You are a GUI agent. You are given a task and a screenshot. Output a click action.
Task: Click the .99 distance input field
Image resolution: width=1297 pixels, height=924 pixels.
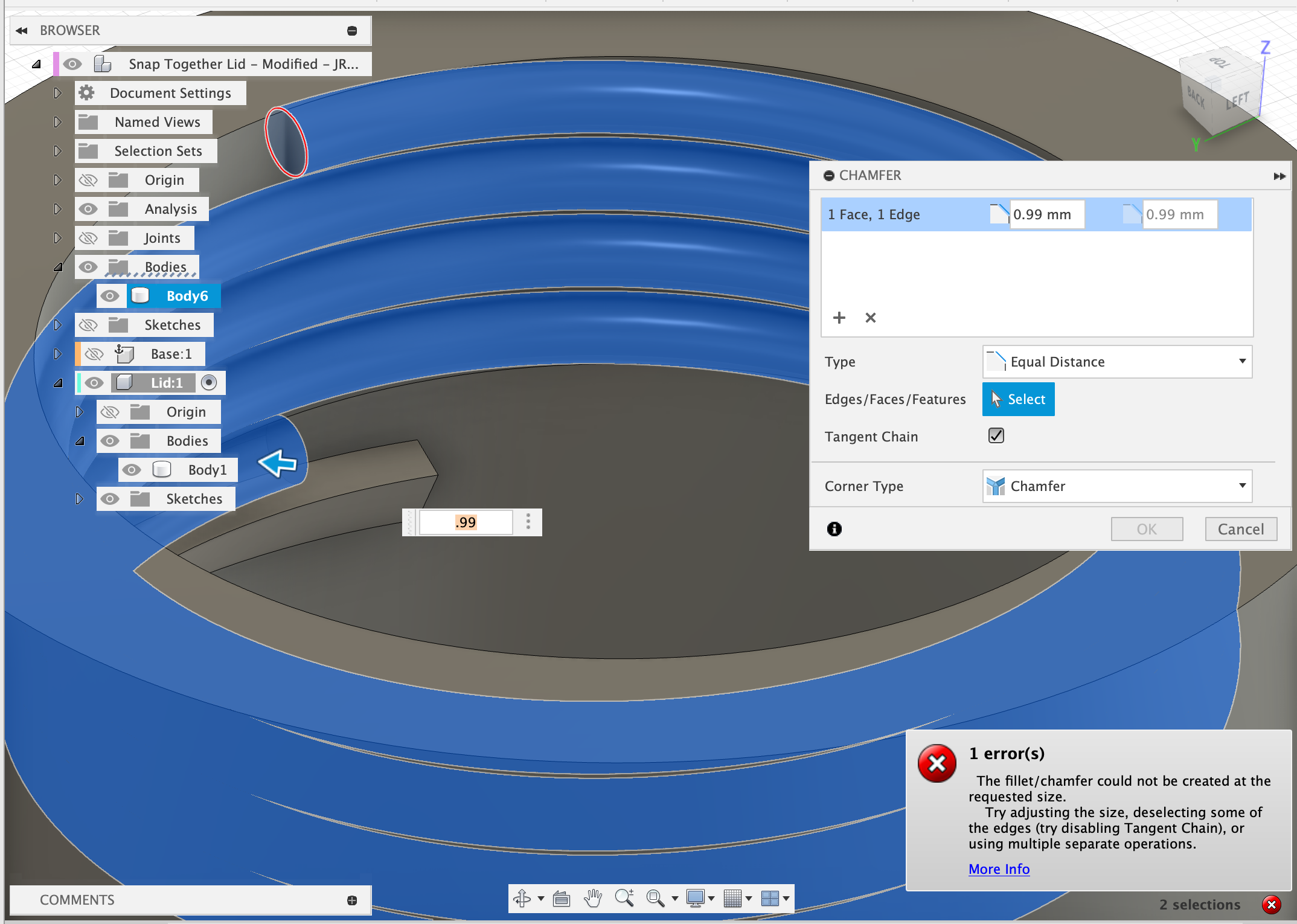pos(465,522)
